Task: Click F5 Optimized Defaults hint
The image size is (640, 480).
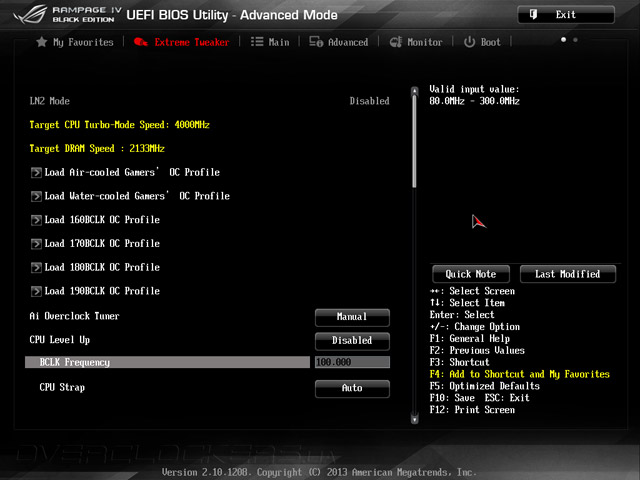Action: pos(484,386)
